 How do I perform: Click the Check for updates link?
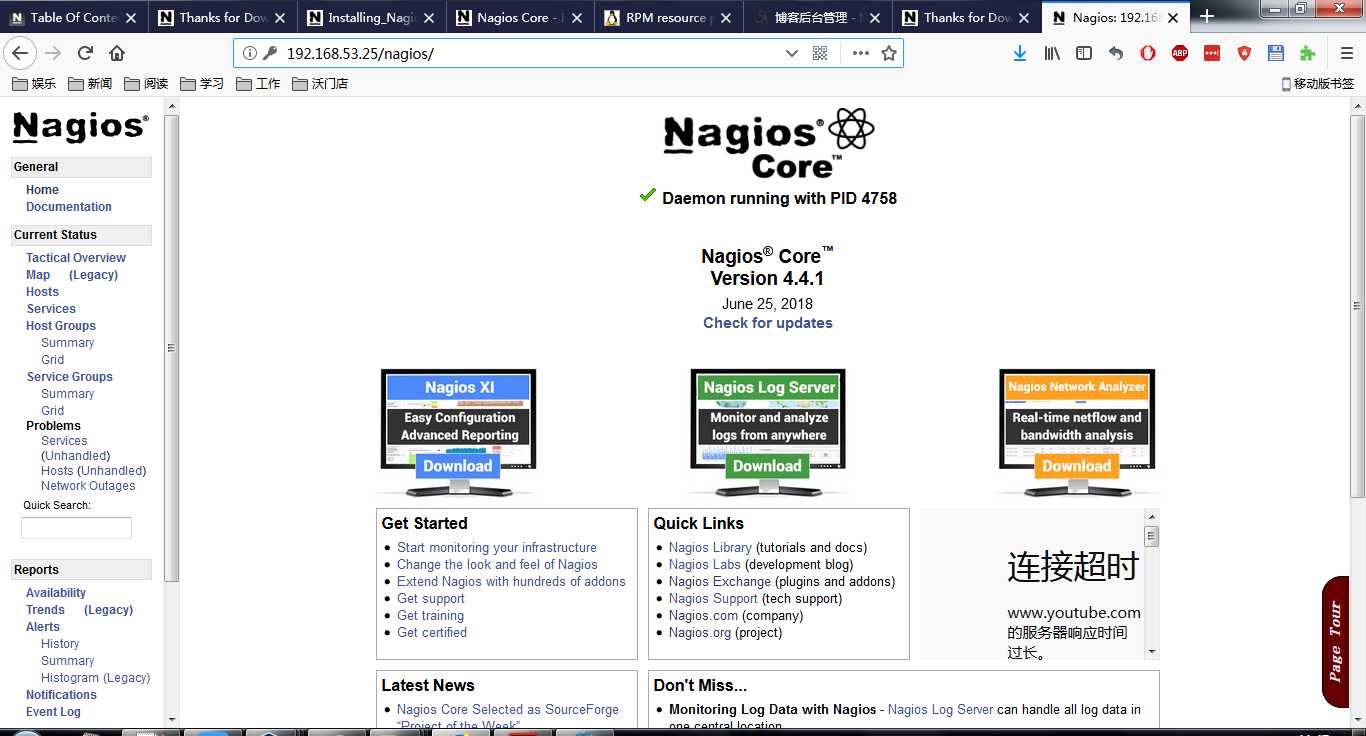[x=768, y=323]
